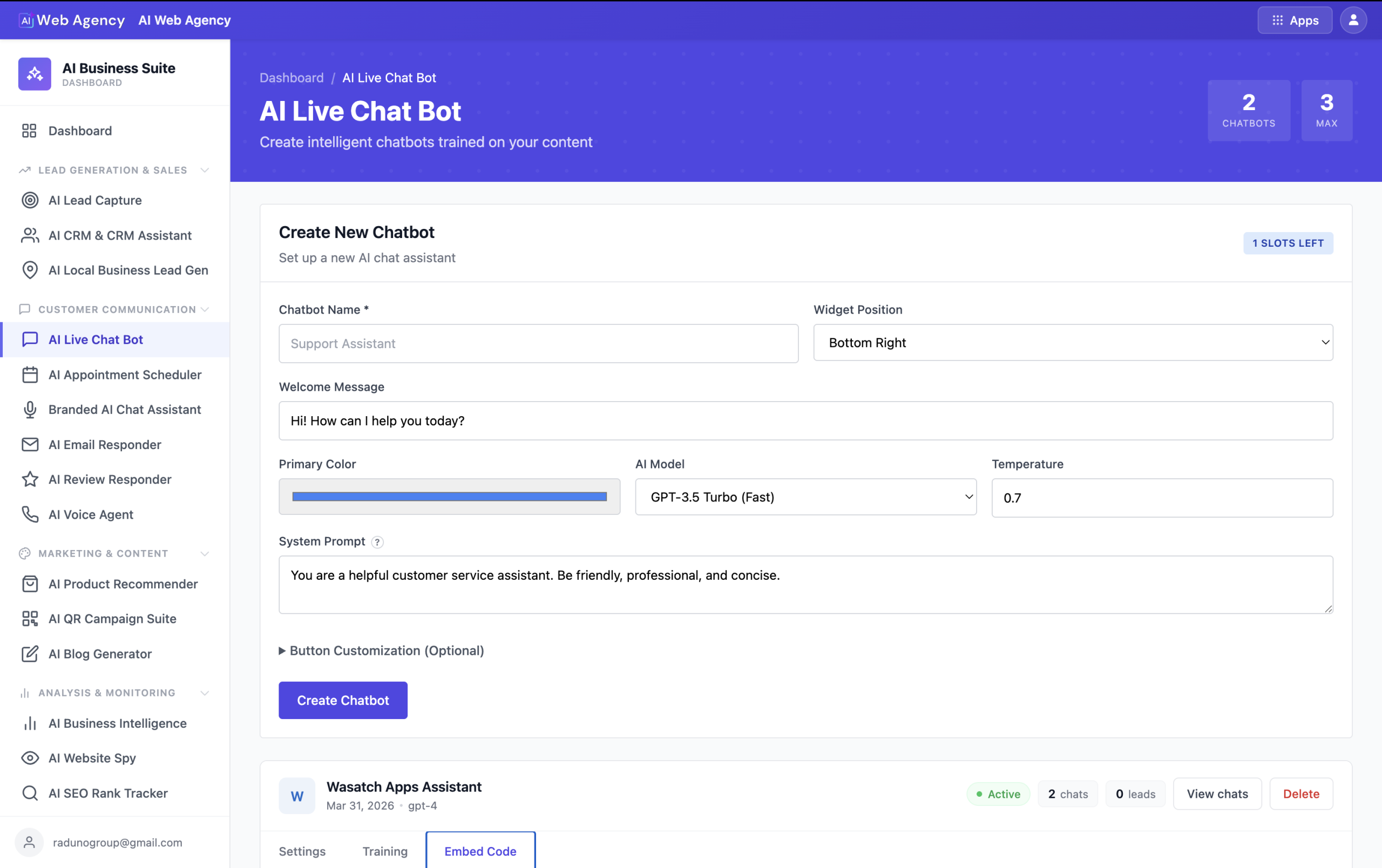Delete the Wasatch Apps Assistant chatbot
Screen dimensions: 1382x868
[1300, 794]
